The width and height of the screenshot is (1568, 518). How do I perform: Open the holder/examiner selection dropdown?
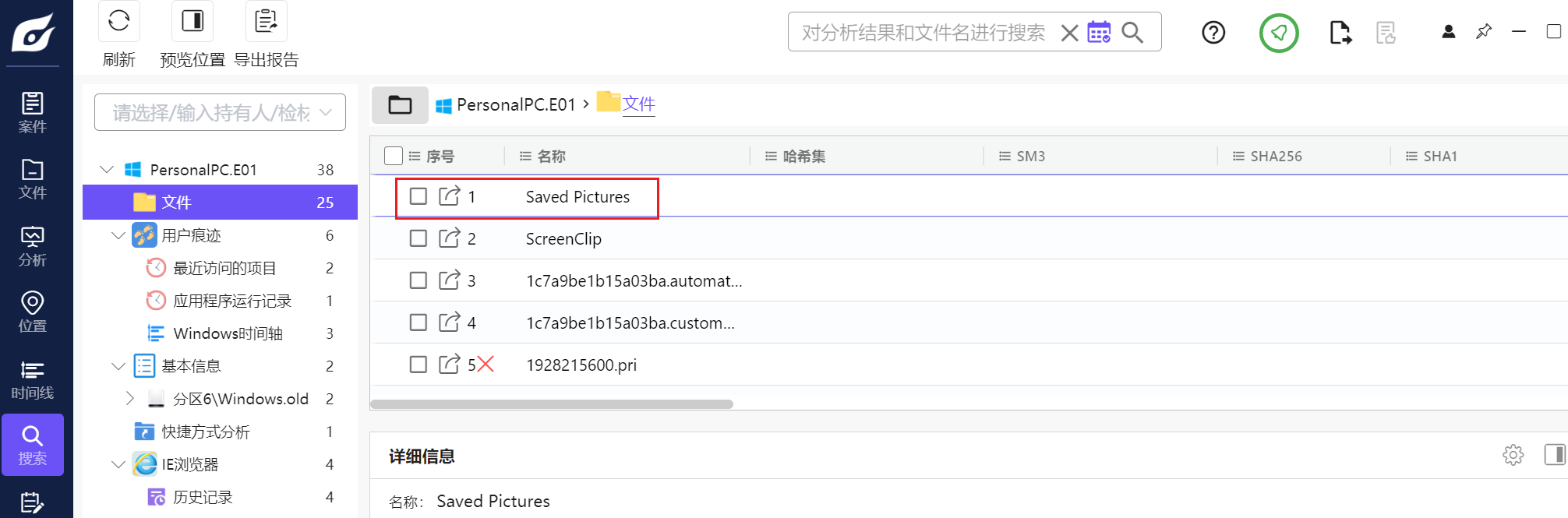coord(220,113)
